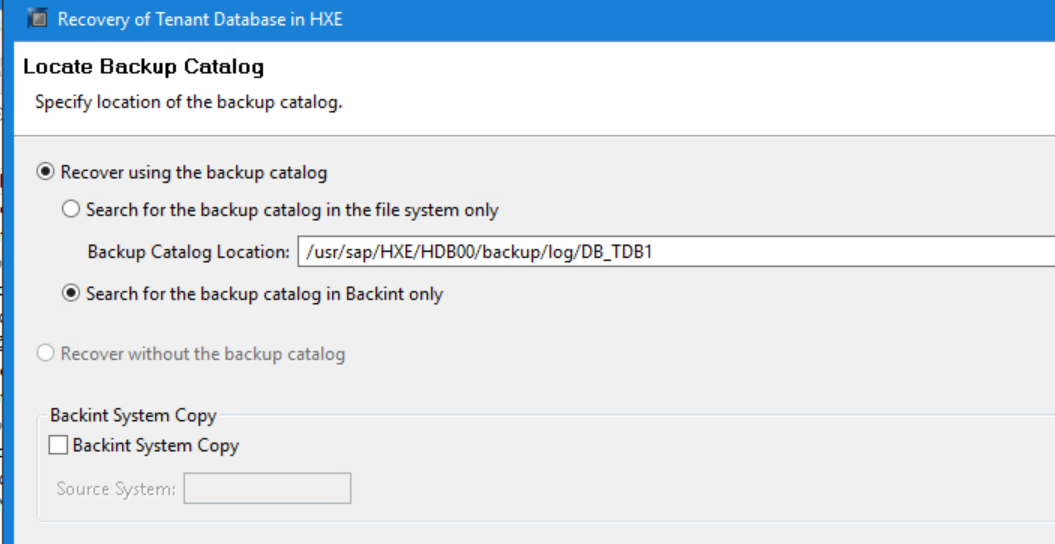Click the 'Locate Backup Catalog' heading
The image size is (1055, 544).
pyautogui.click(x=143, y=68)
